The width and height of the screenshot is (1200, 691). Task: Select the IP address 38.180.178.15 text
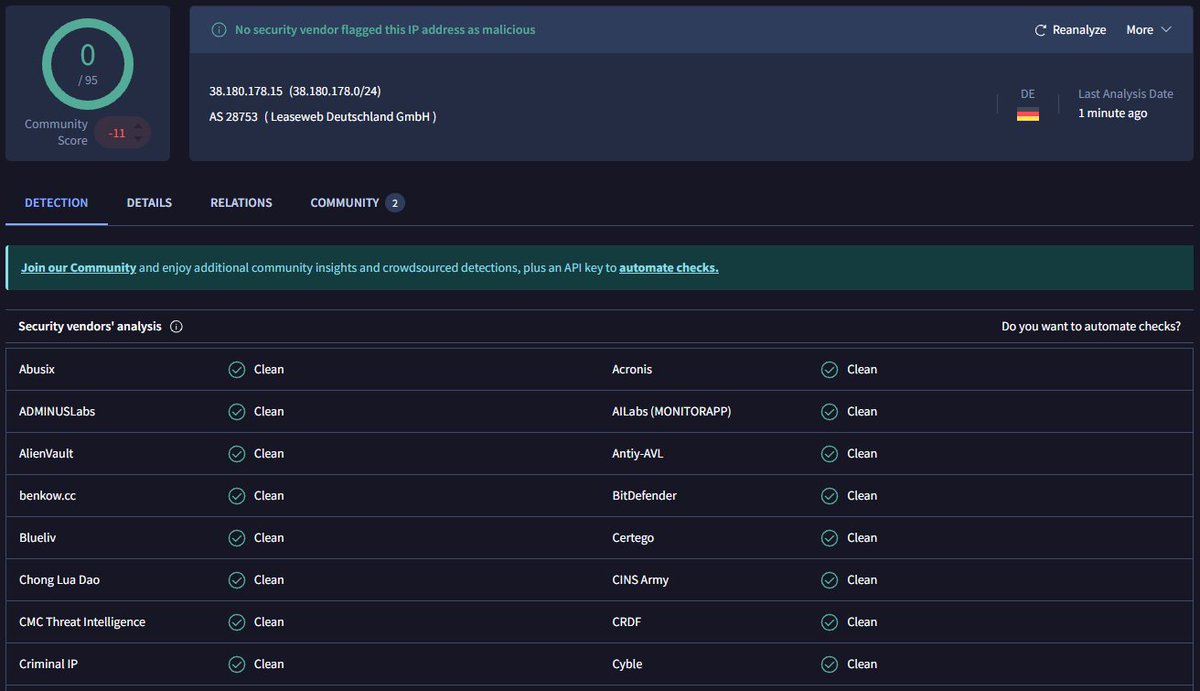(x=246, y=91)
